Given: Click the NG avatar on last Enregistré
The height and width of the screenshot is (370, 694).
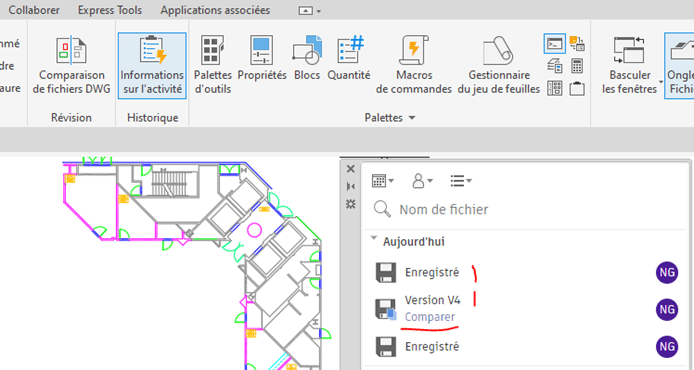Looking at the screenshot, I should (667, 347).
